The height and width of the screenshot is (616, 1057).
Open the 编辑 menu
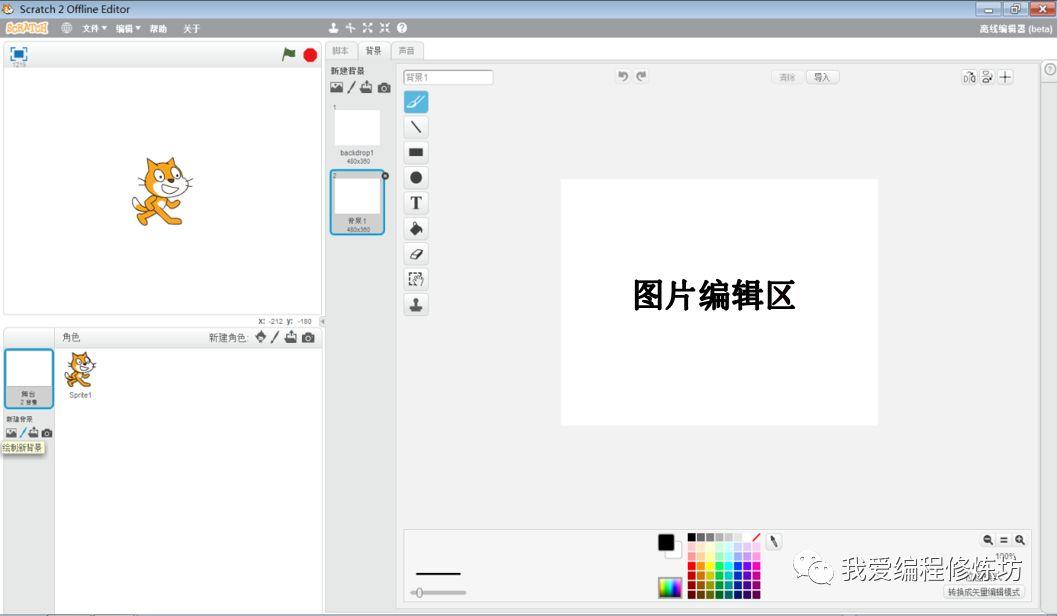point(128,28)
